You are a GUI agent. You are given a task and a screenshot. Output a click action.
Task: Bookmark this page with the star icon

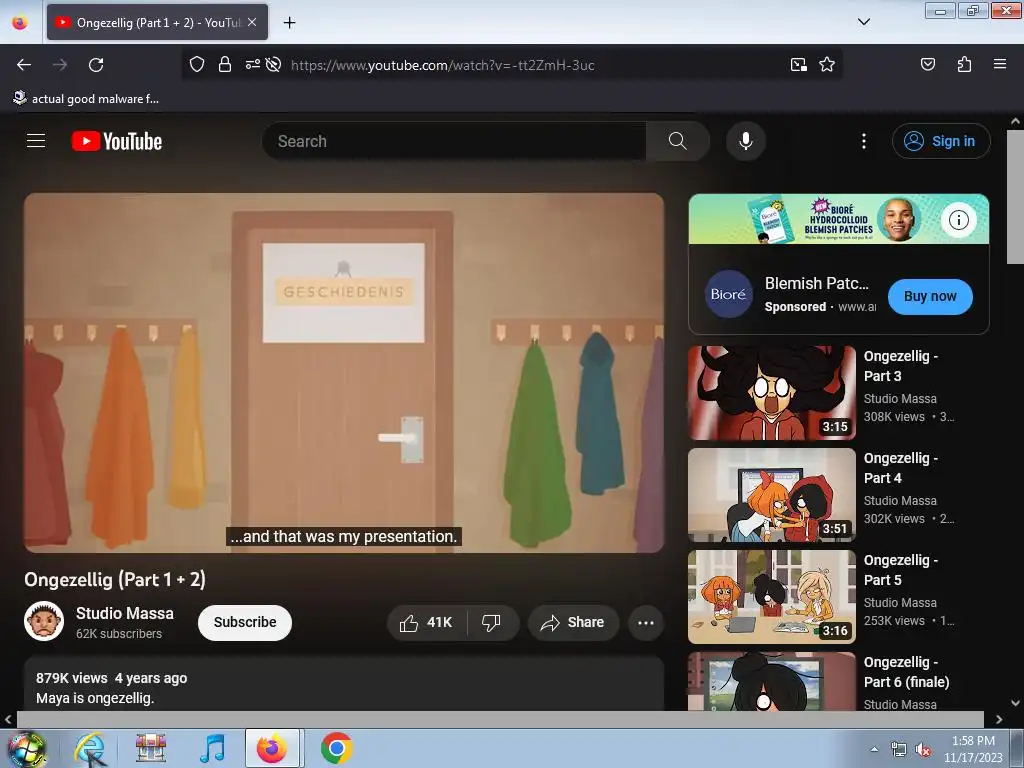(x=827, y=64)
